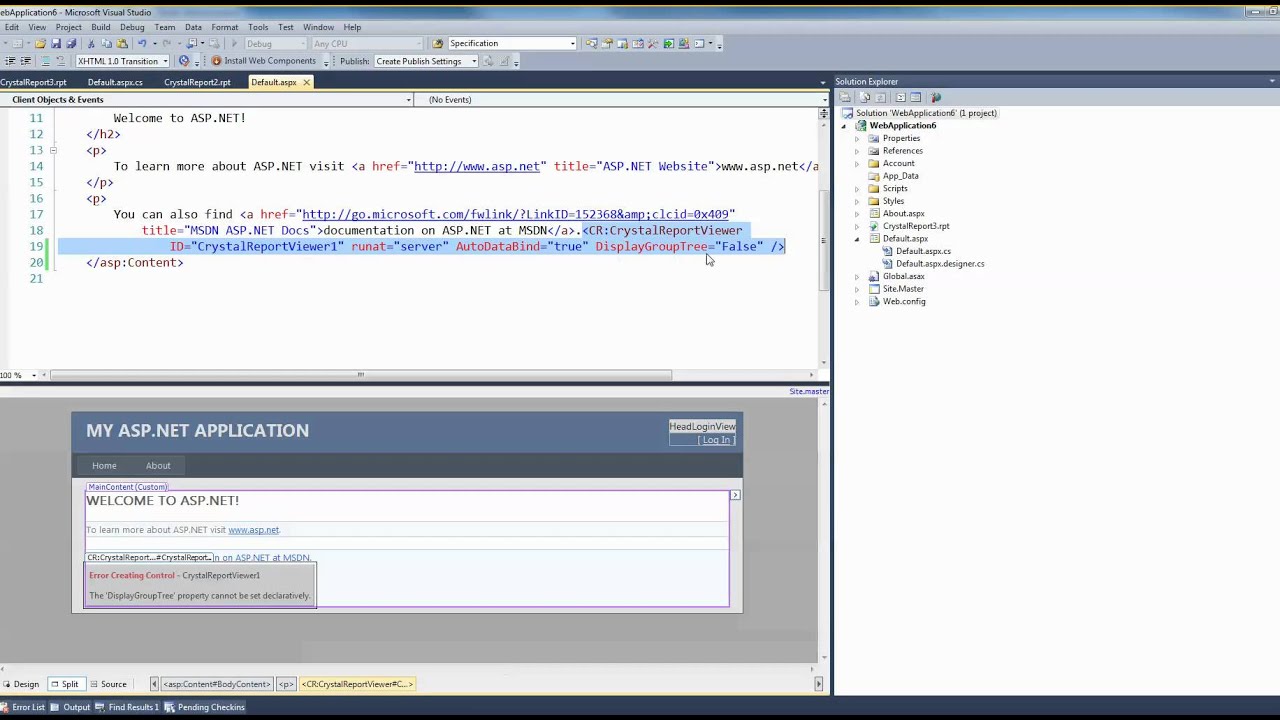Click the Start Debugging play icon
This screenshot has width=1280, height=720.
(x=235, y=44)
